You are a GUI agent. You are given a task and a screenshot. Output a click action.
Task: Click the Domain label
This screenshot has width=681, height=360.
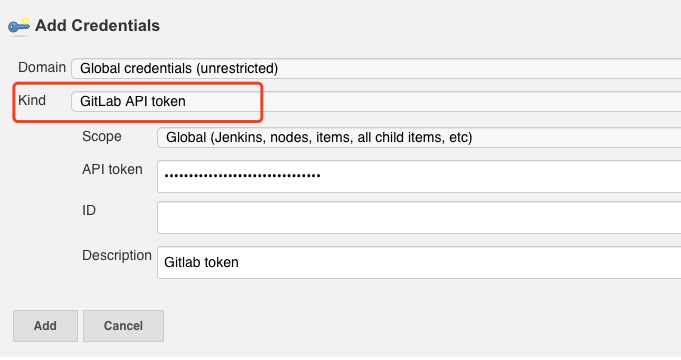[x=42, y=67]
